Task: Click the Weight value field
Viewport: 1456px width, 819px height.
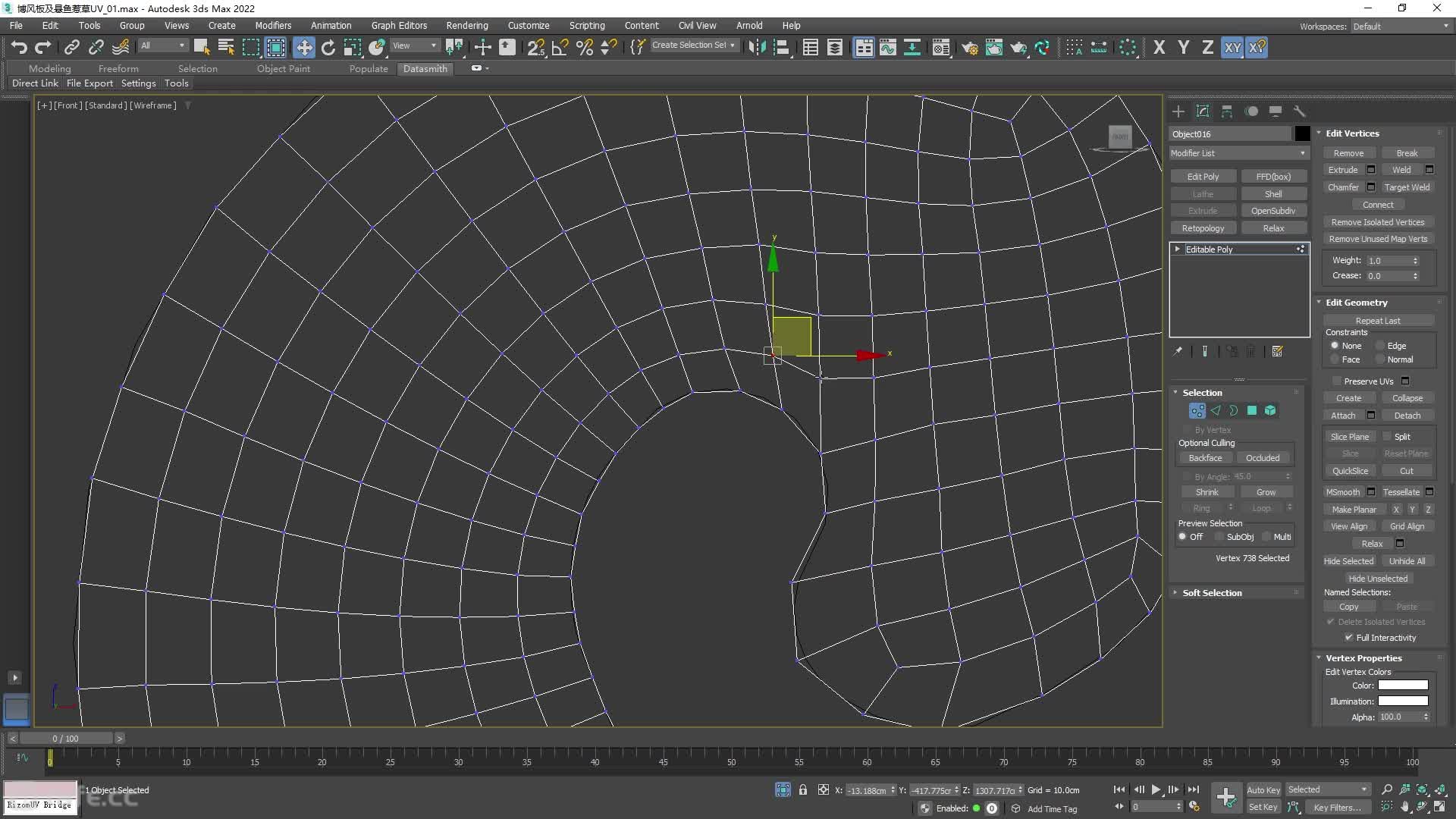Action: click(x=1388, y=261)
